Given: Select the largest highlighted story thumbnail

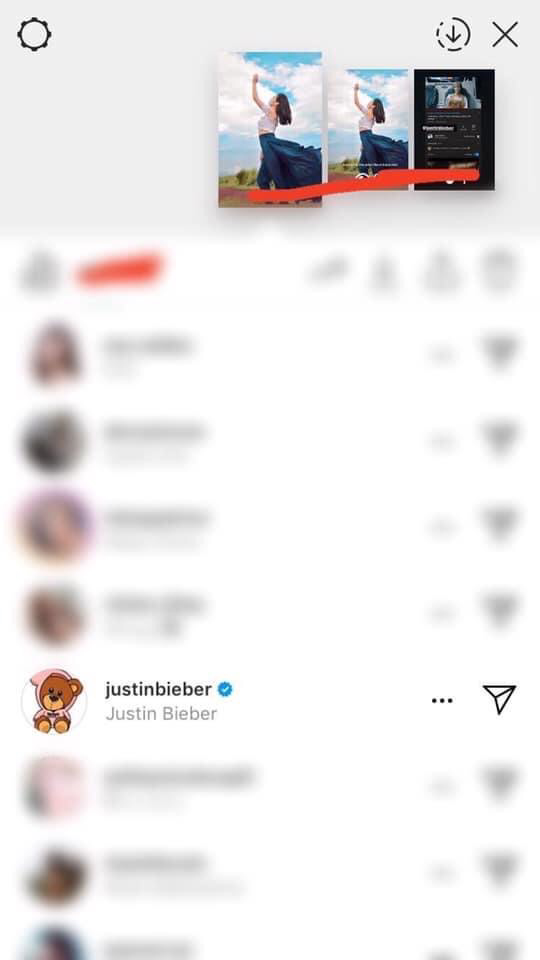Looking at the screenshot, I should click(270, 129).
